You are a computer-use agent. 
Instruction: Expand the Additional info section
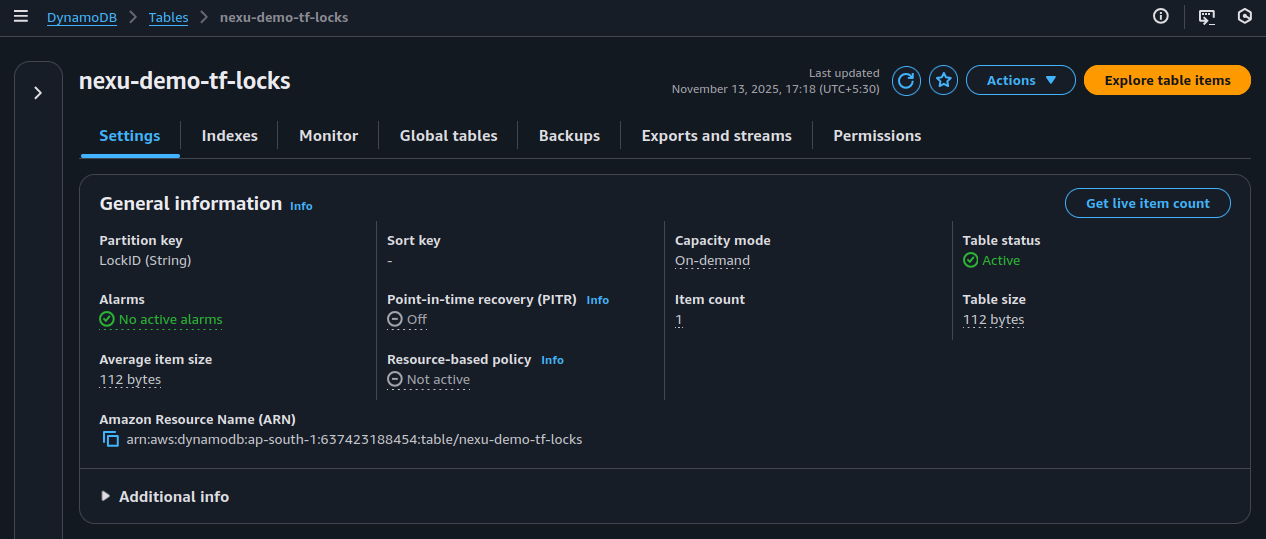click(165, 497)
